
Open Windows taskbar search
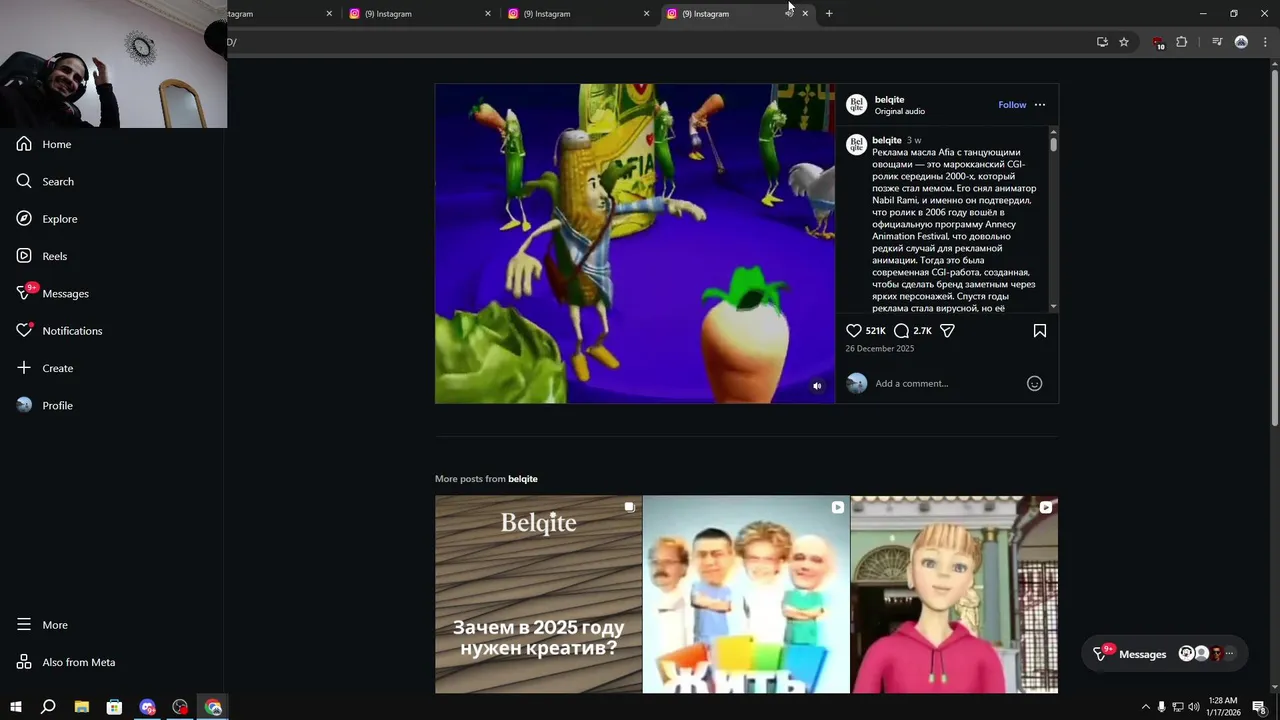coord(48,707)
